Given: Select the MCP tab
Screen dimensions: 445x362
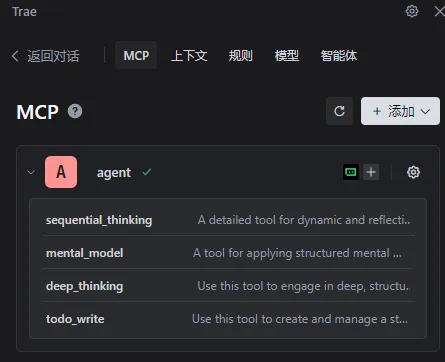Looking at the screenshot, I should pos(136,55).
